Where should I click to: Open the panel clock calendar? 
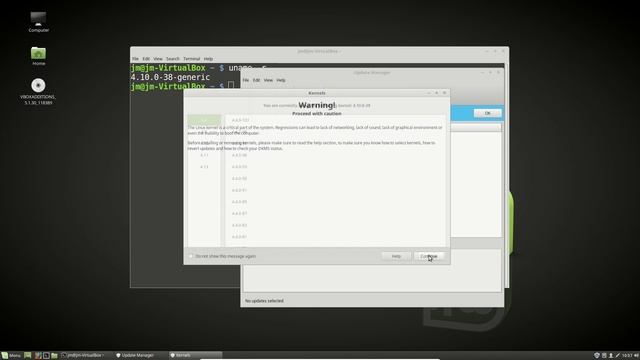627,356
